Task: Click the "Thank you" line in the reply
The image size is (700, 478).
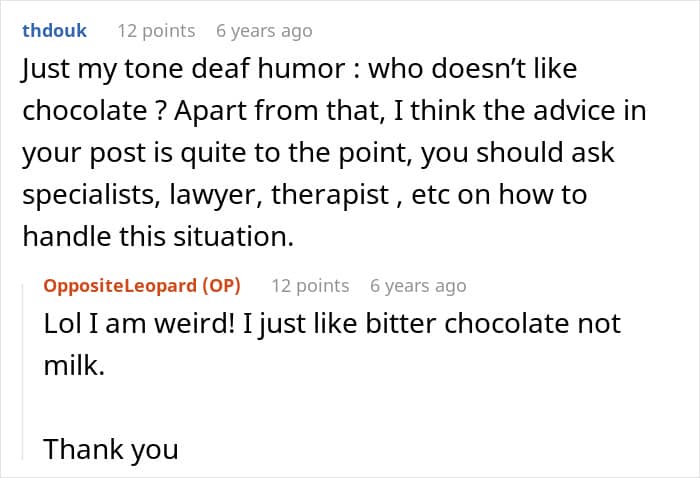Action: (110, 449)
